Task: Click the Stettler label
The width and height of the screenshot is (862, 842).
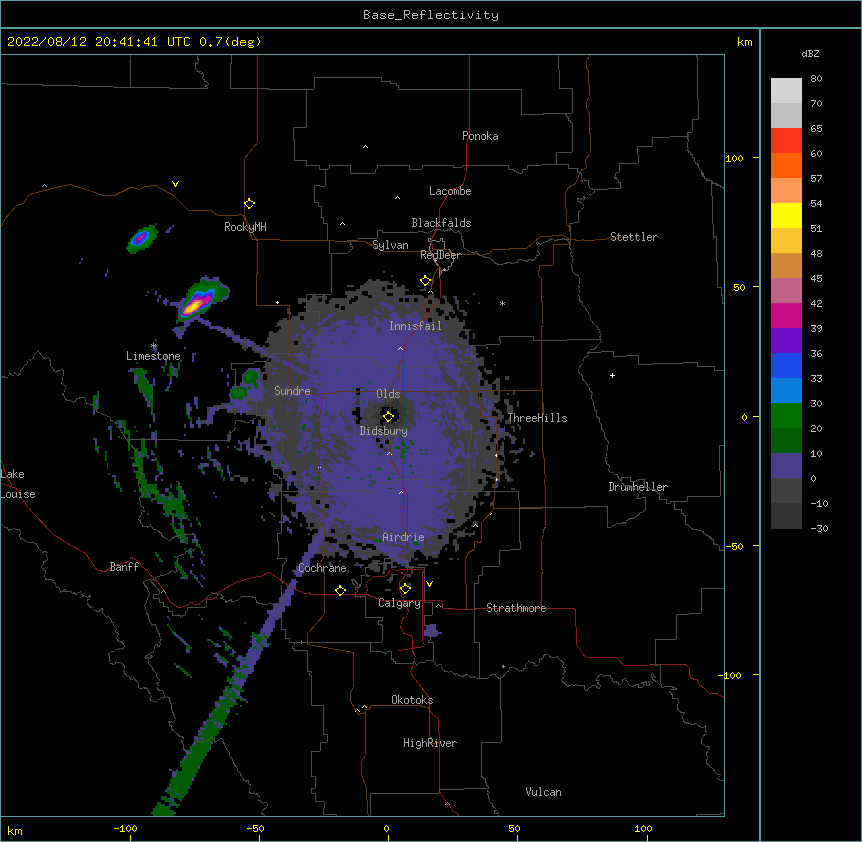Action: (x=634, y=237)
